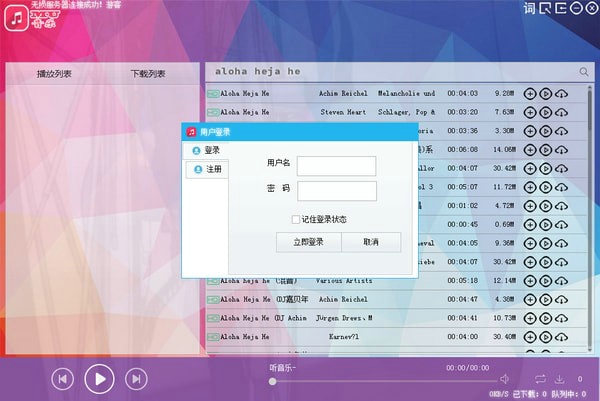
Task: Download the 9.28M song
Action: click(x=561, y=93)
